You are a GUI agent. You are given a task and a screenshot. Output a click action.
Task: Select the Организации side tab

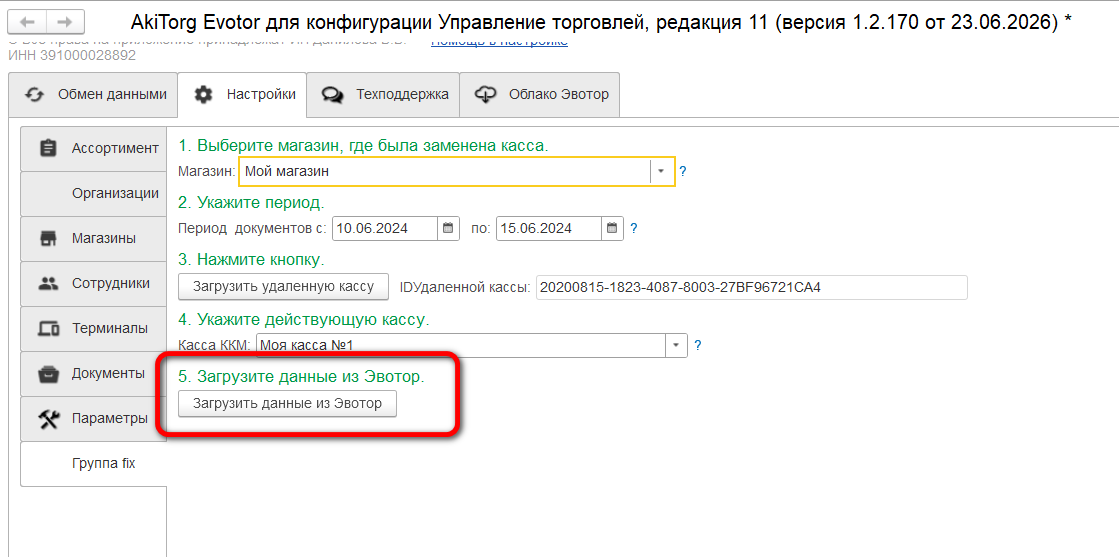[93, 194]
